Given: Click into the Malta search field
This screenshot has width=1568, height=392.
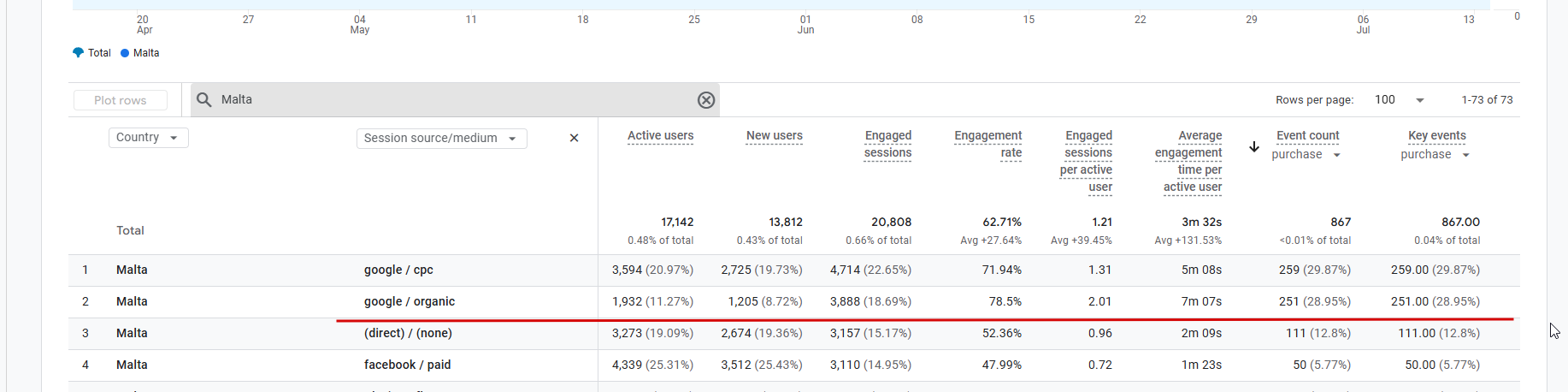Looking at the screenshot, I should click(453, 100).
